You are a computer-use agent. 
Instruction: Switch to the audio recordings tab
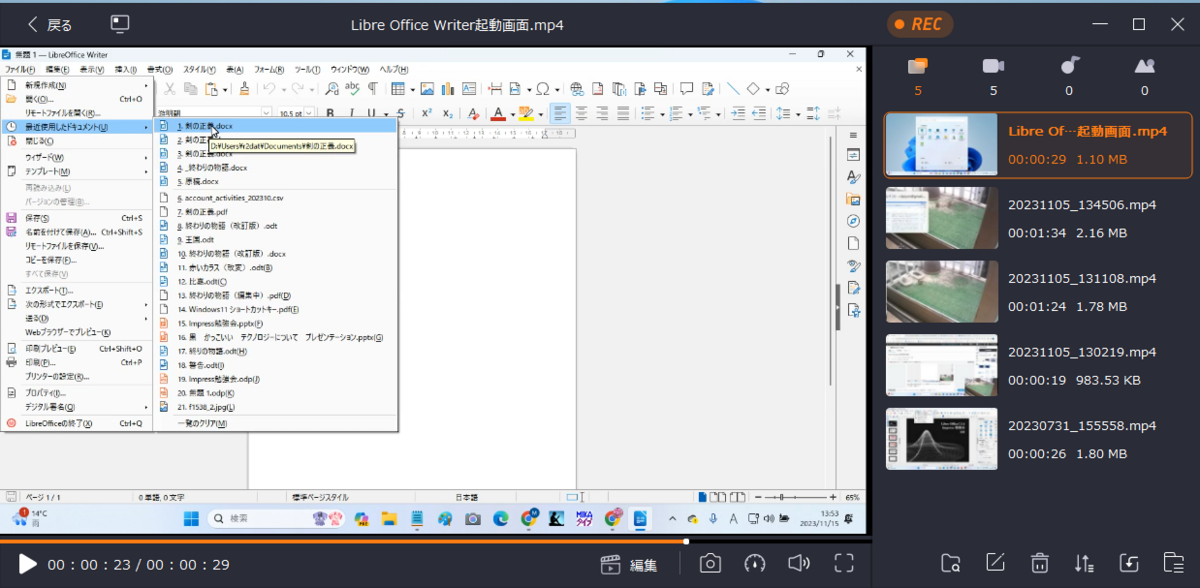coord(1069,66)
